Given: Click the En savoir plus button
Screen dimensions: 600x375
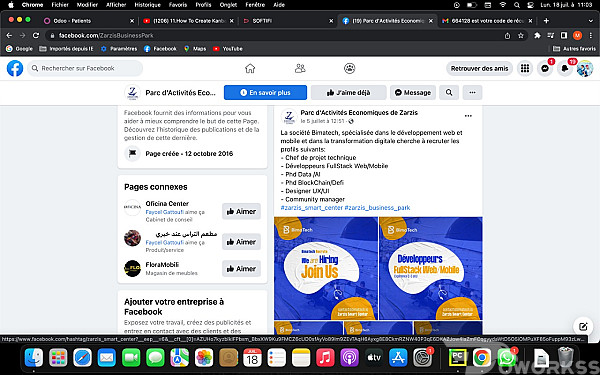Looking at the screenshot, I should click(x=265, y=93).
